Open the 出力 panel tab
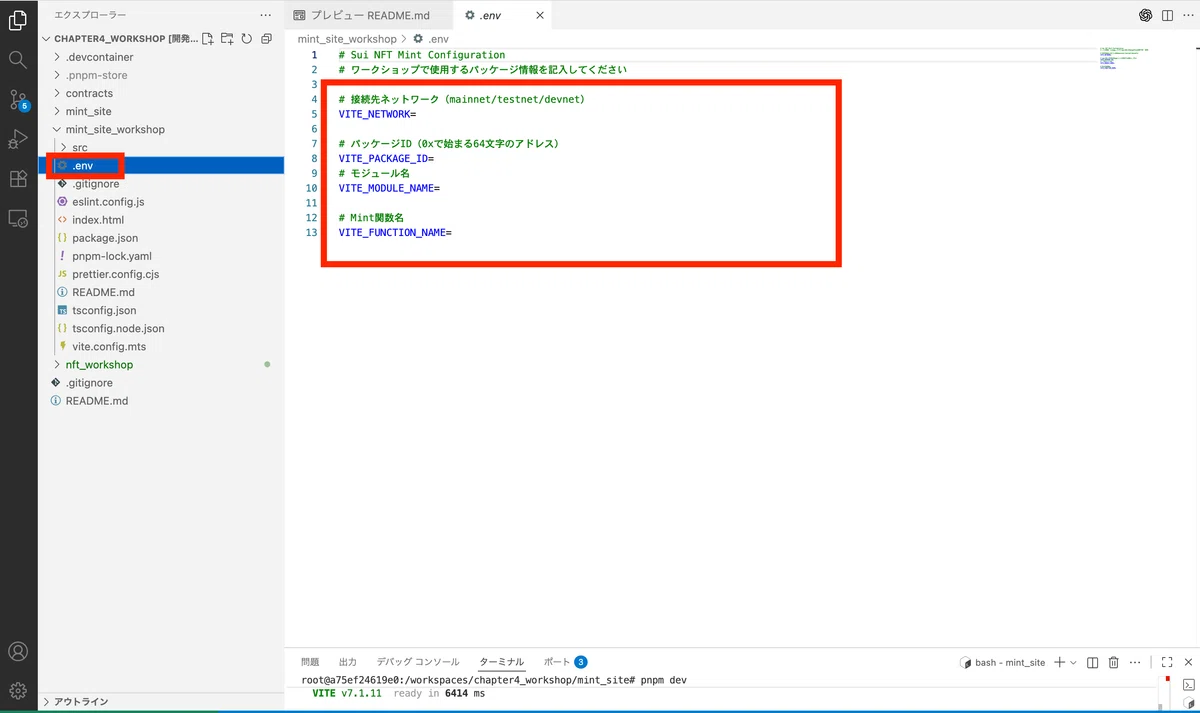The height and width of the screenshot is (713, 1200). (348, 662)
